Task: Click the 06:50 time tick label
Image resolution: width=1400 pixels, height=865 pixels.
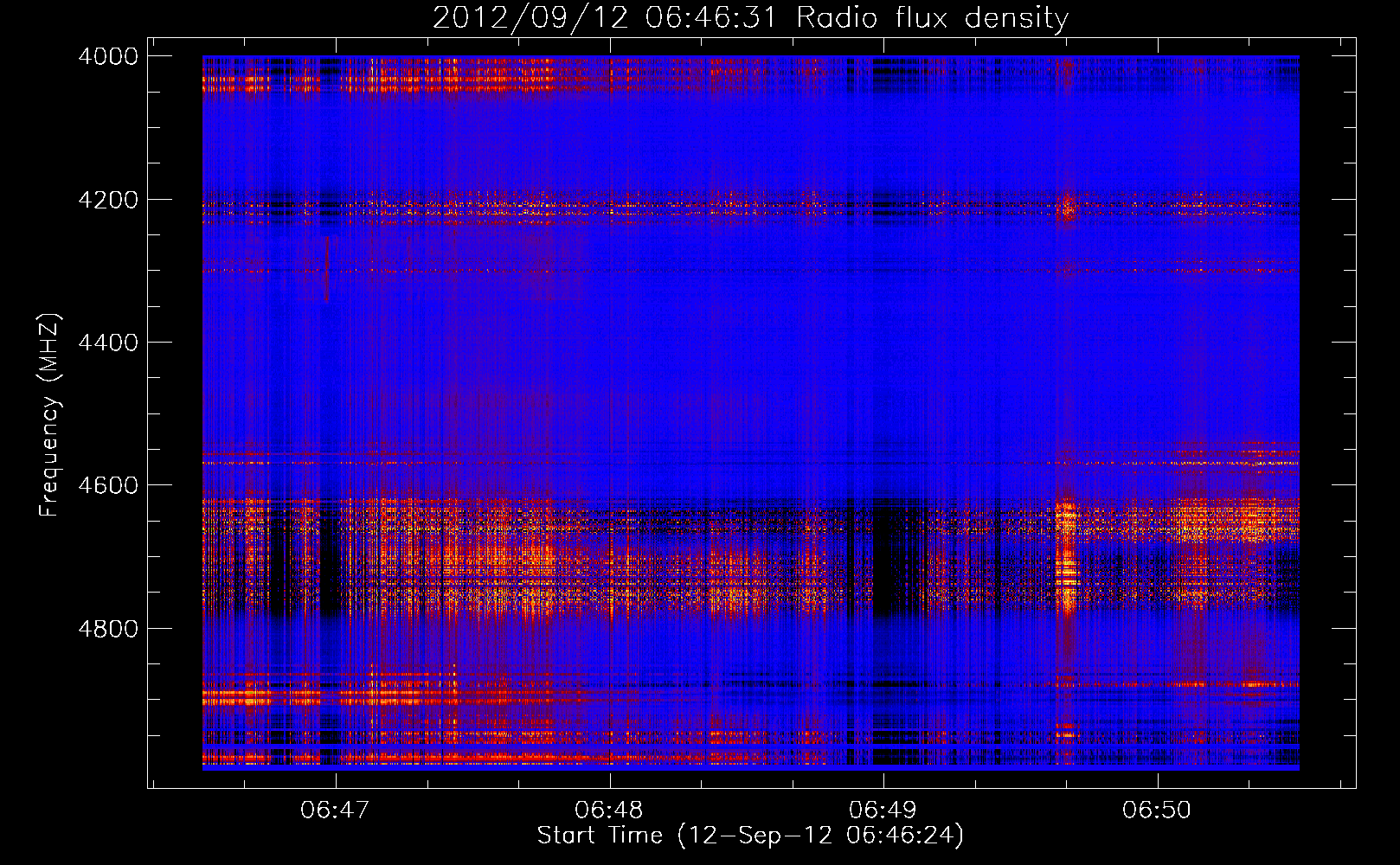Action: [x=1157, y=810]
